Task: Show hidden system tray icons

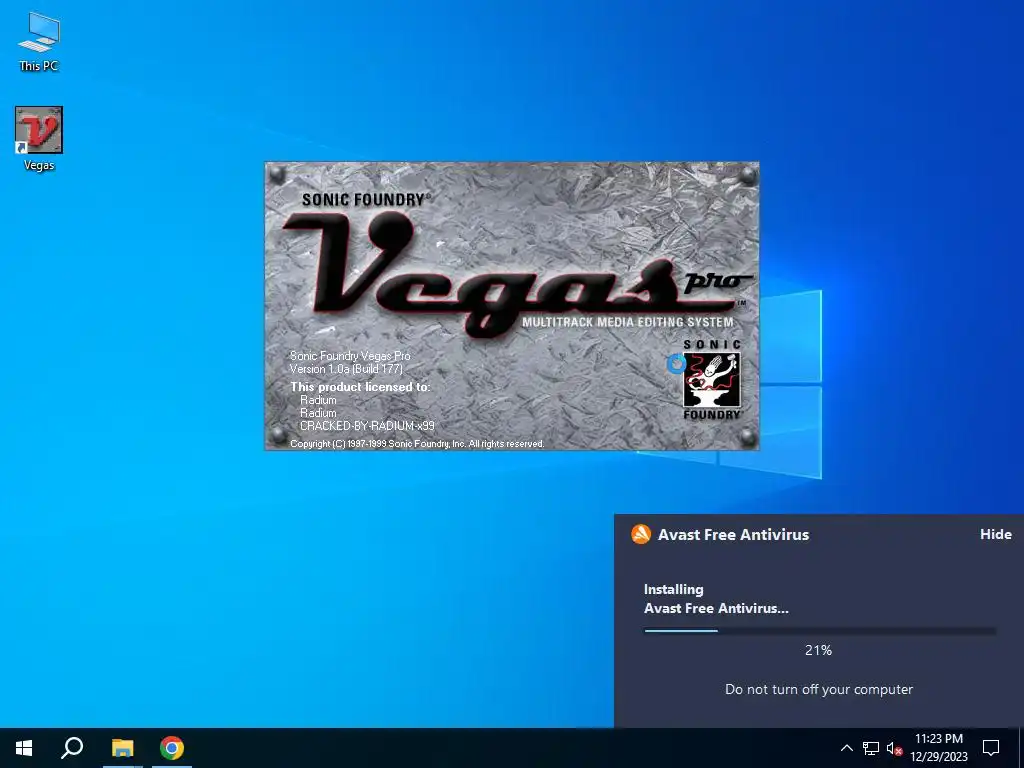Action: 846,748
